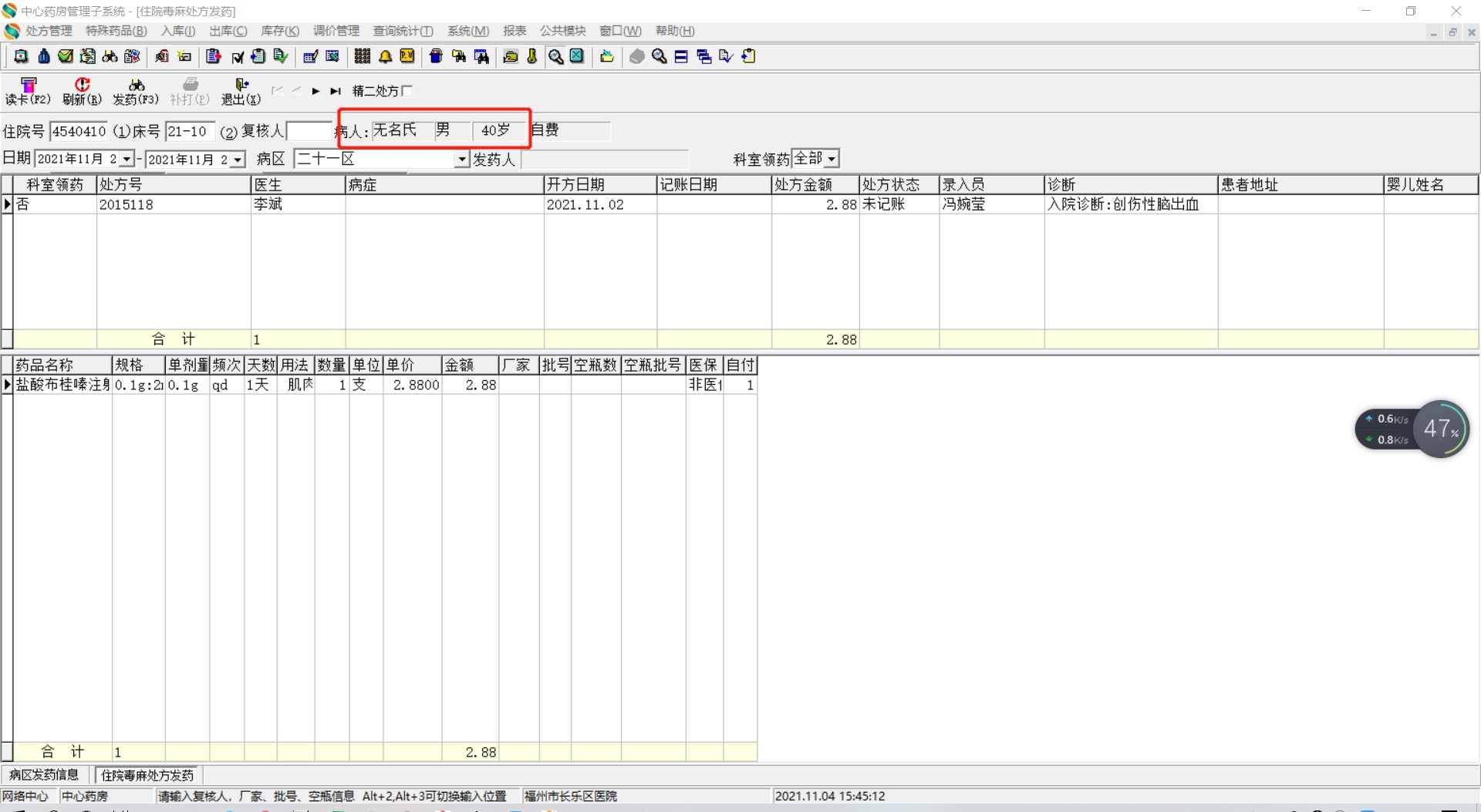Click the blue bottle toolbar icon
The width and height of the screenshot is (1481, 812).
44,56
